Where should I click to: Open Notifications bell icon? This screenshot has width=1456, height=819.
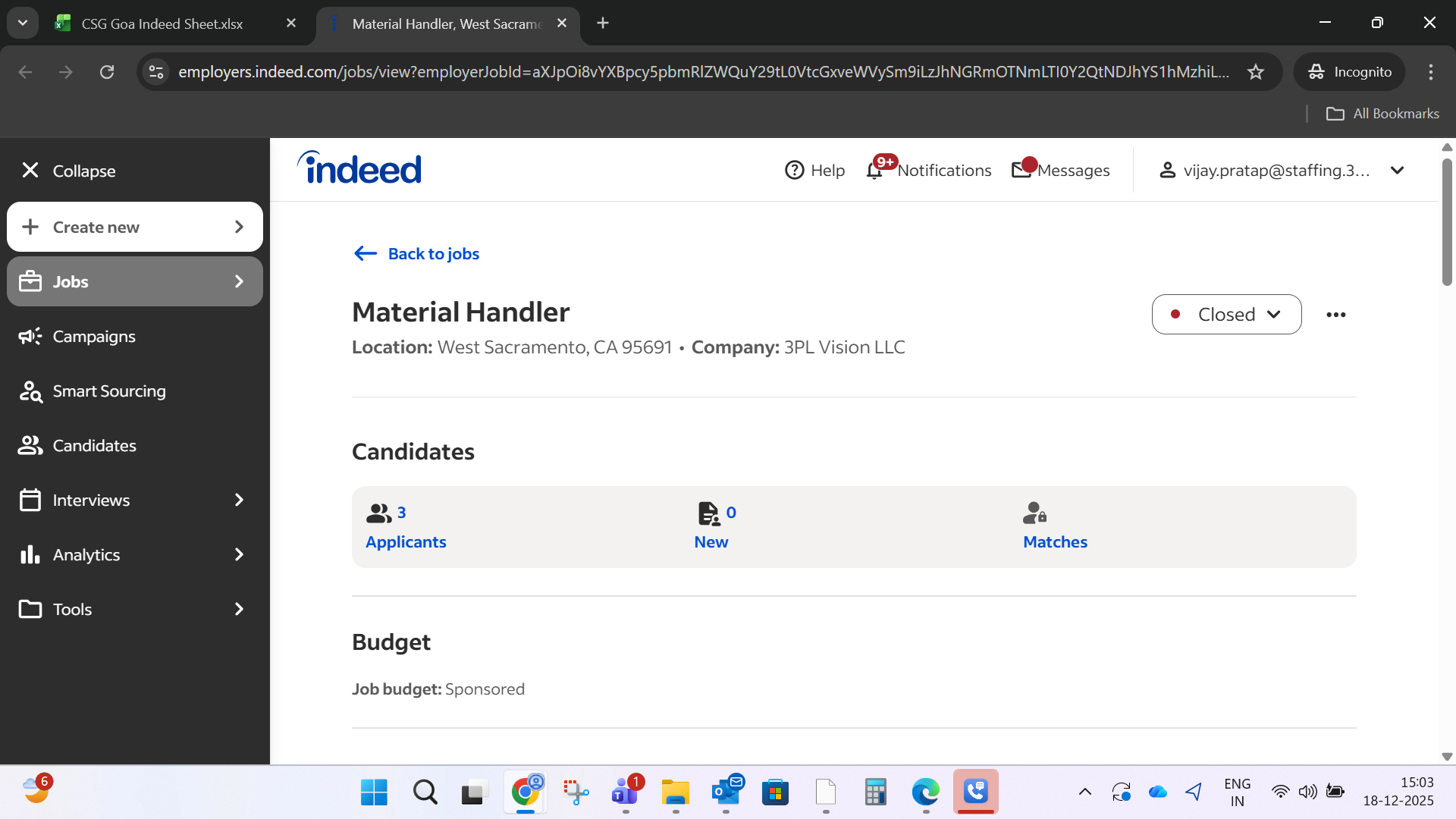874,170
